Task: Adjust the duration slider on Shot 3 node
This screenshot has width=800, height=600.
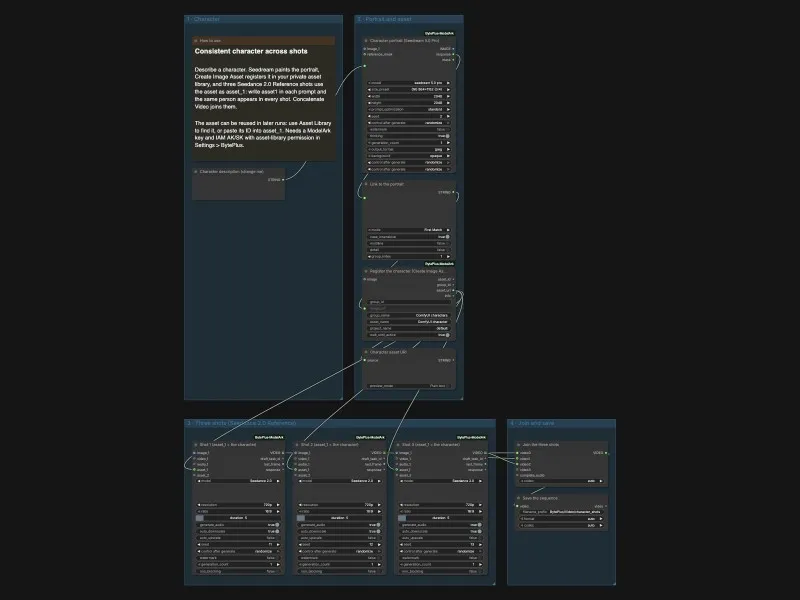Action: [x=440, y=518]
